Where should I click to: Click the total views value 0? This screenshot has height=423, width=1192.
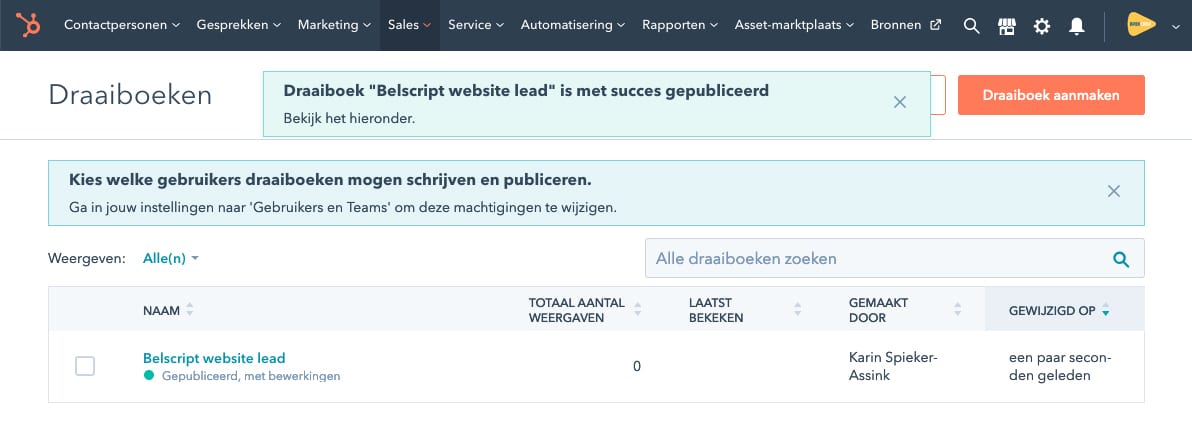coord(637,367)
